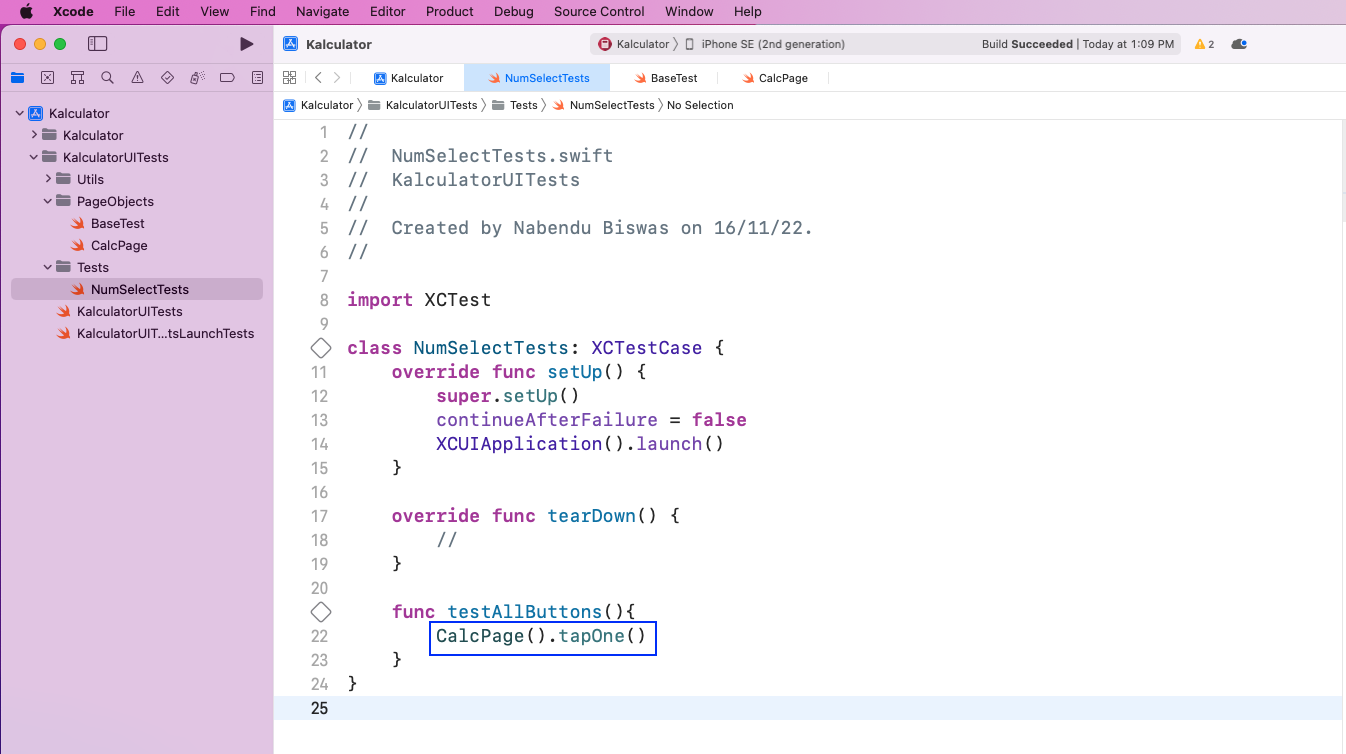This screenshot has width=1346, height=754.
Task: Click the Build Succeeded status text
Action: pos(1027,44)
